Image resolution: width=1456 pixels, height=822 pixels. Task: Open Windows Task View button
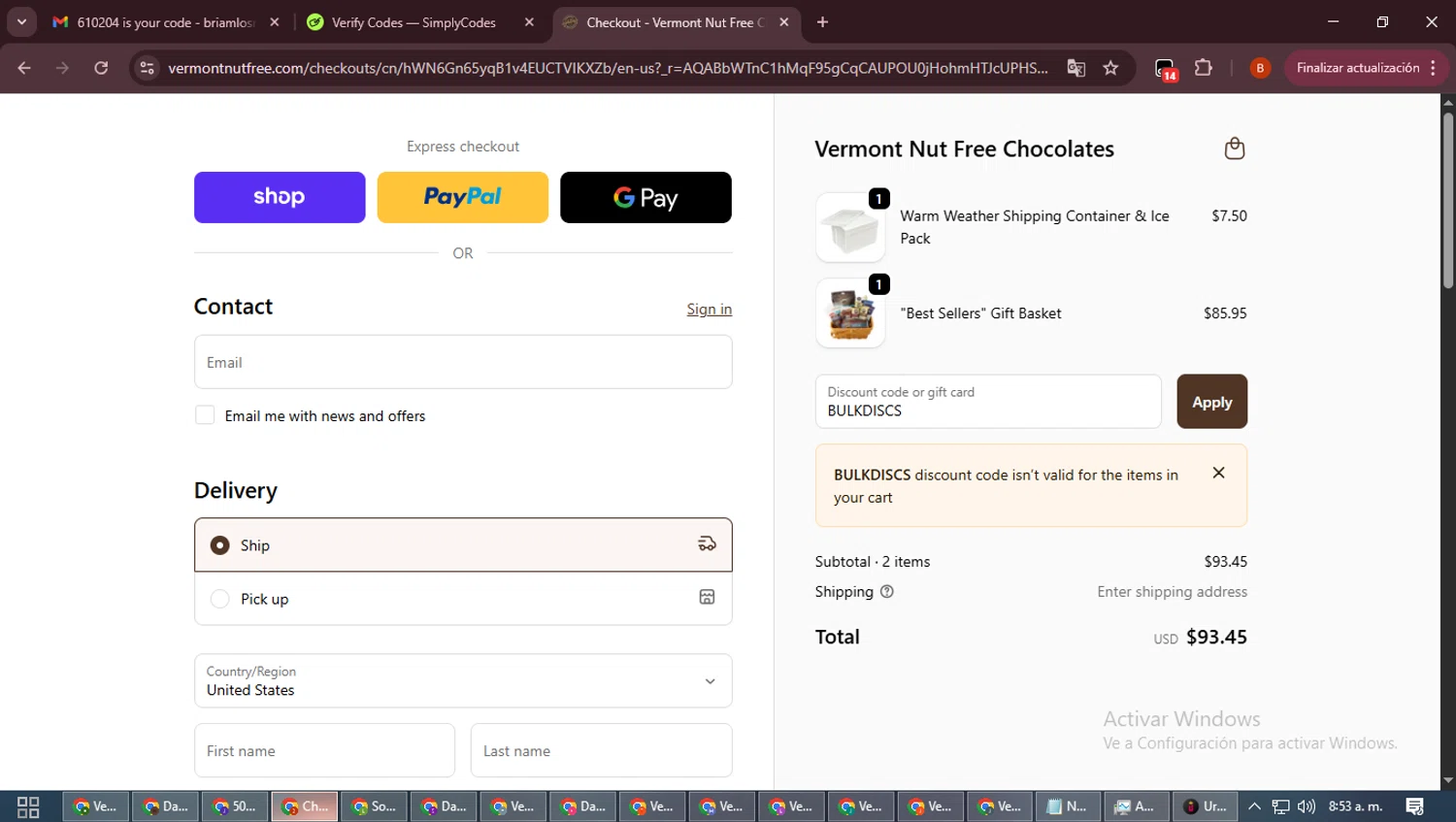[x=28, y=806]
